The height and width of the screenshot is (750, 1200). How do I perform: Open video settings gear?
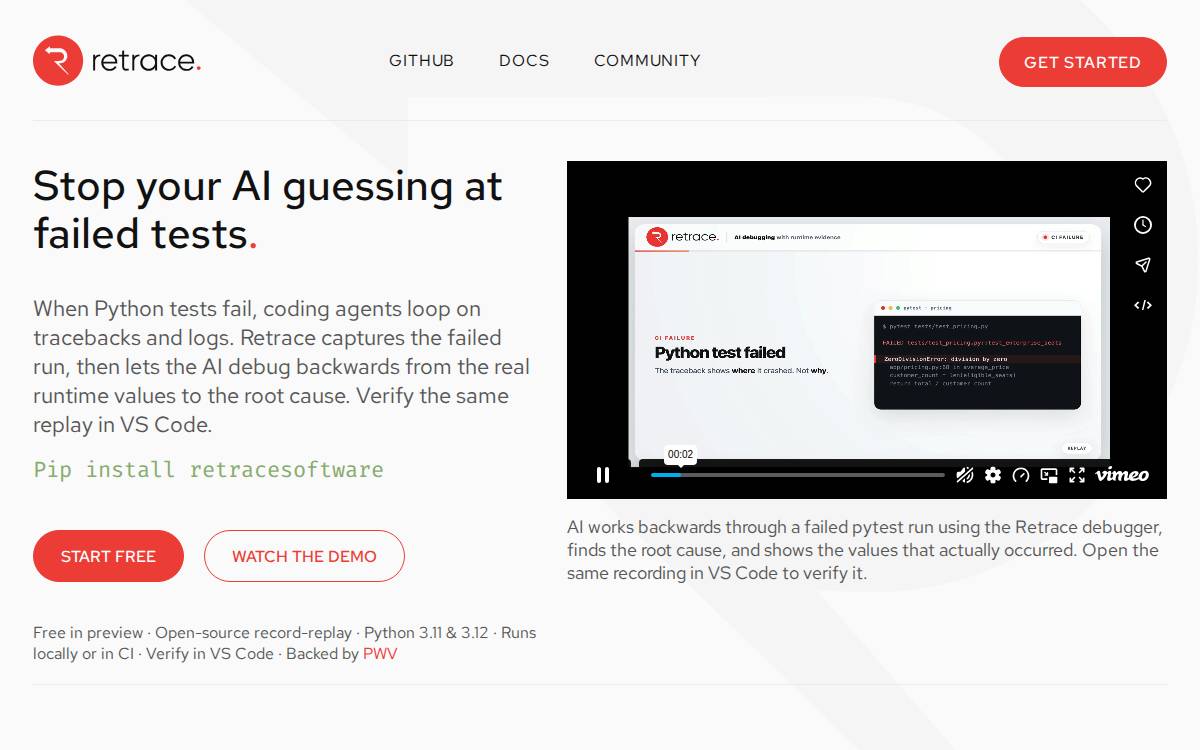coord(993,475)
